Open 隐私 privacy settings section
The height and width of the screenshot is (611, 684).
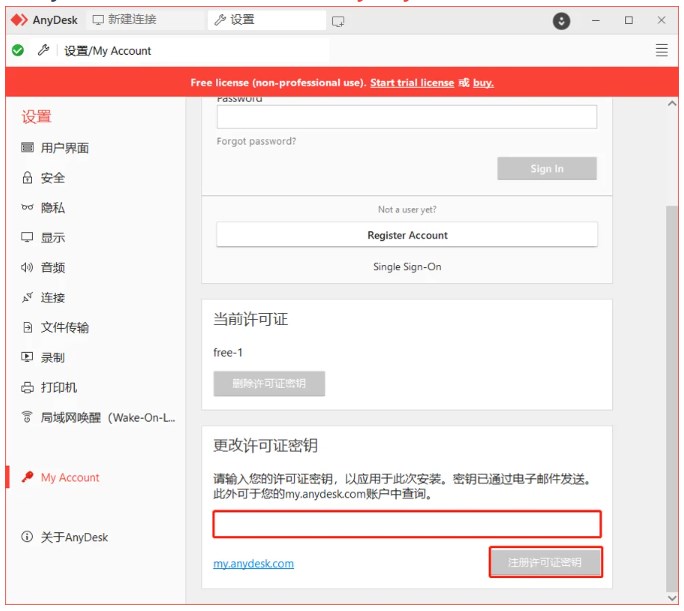(52, 208)
